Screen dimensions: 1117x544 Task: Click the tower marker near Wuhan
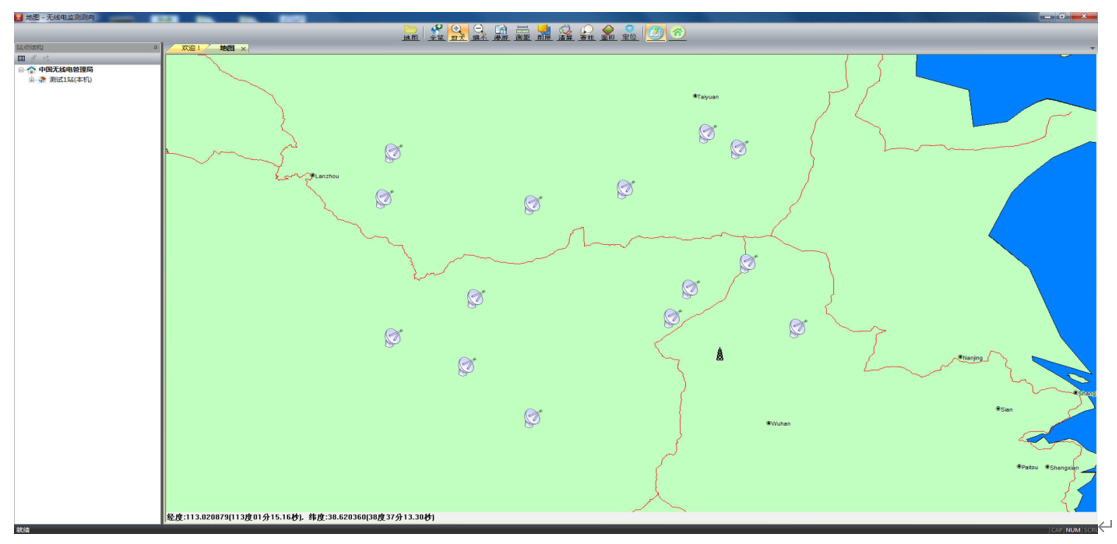pos(719,354)
